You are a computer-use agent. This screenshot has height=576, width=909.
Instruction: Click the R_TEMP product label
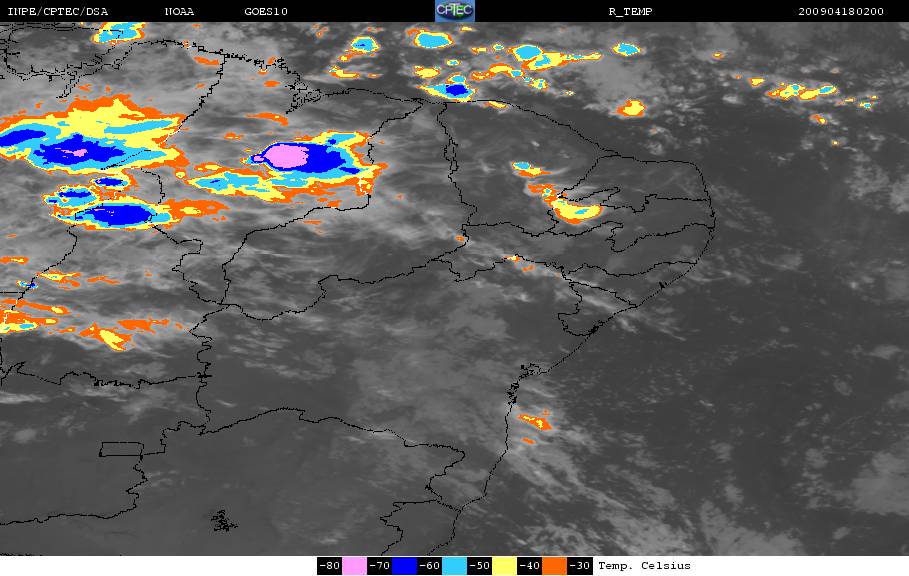630,12
